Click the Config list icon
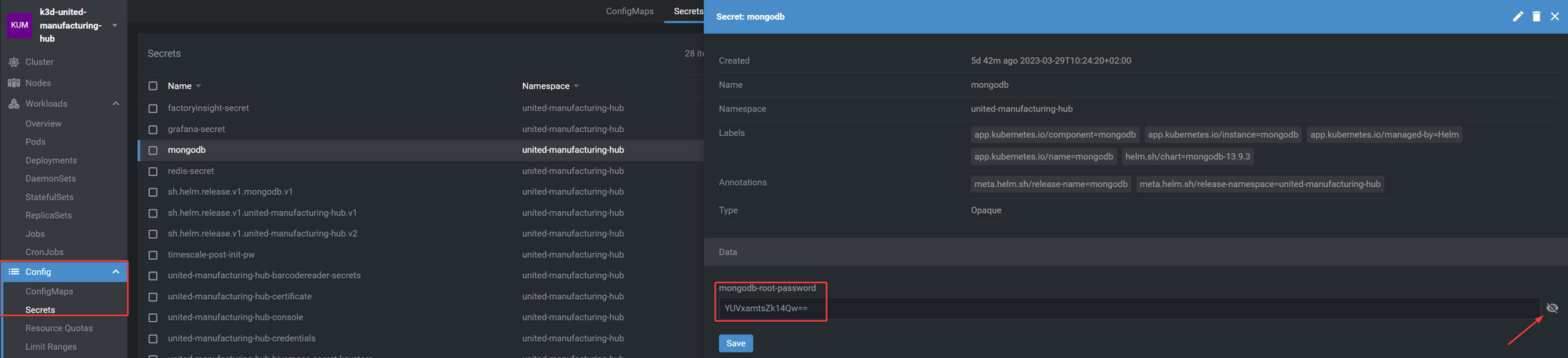This screenshot has height=358, width=1568. pos(13,272)
